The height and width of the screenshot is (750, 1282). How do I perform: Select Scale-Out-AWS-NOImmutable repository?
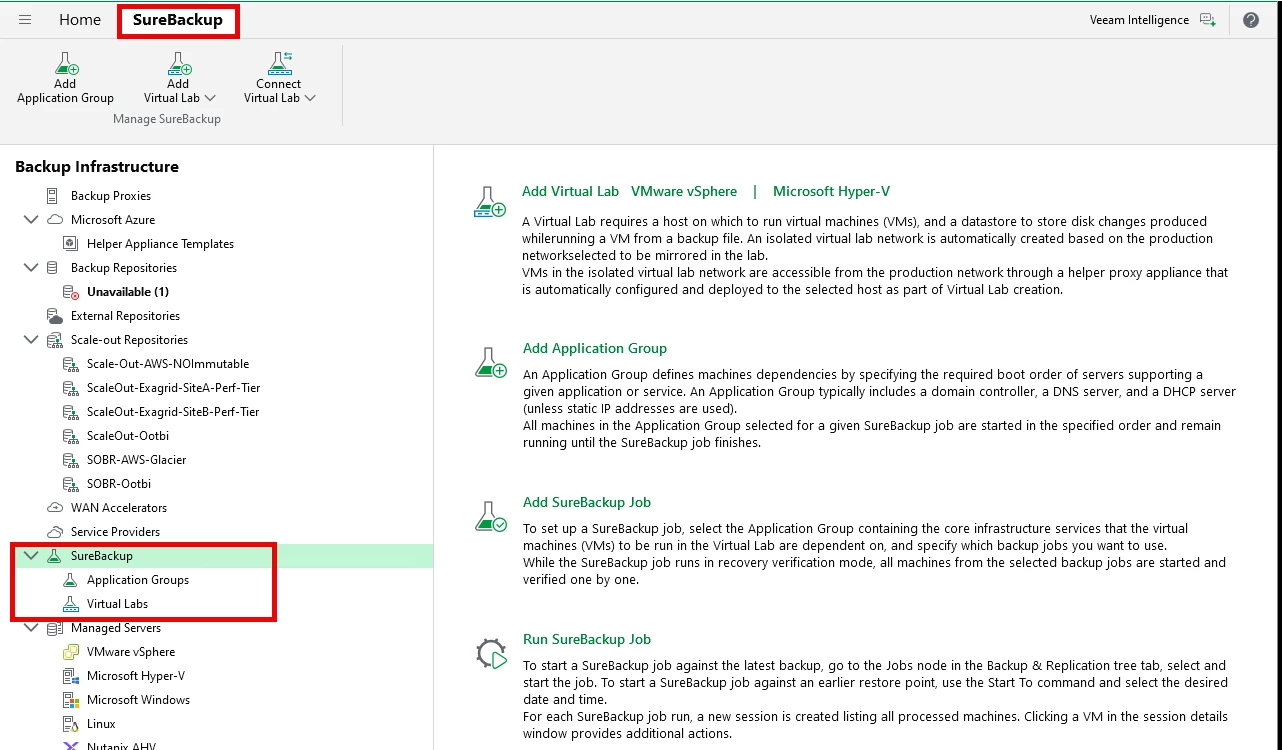click(168, 364)
